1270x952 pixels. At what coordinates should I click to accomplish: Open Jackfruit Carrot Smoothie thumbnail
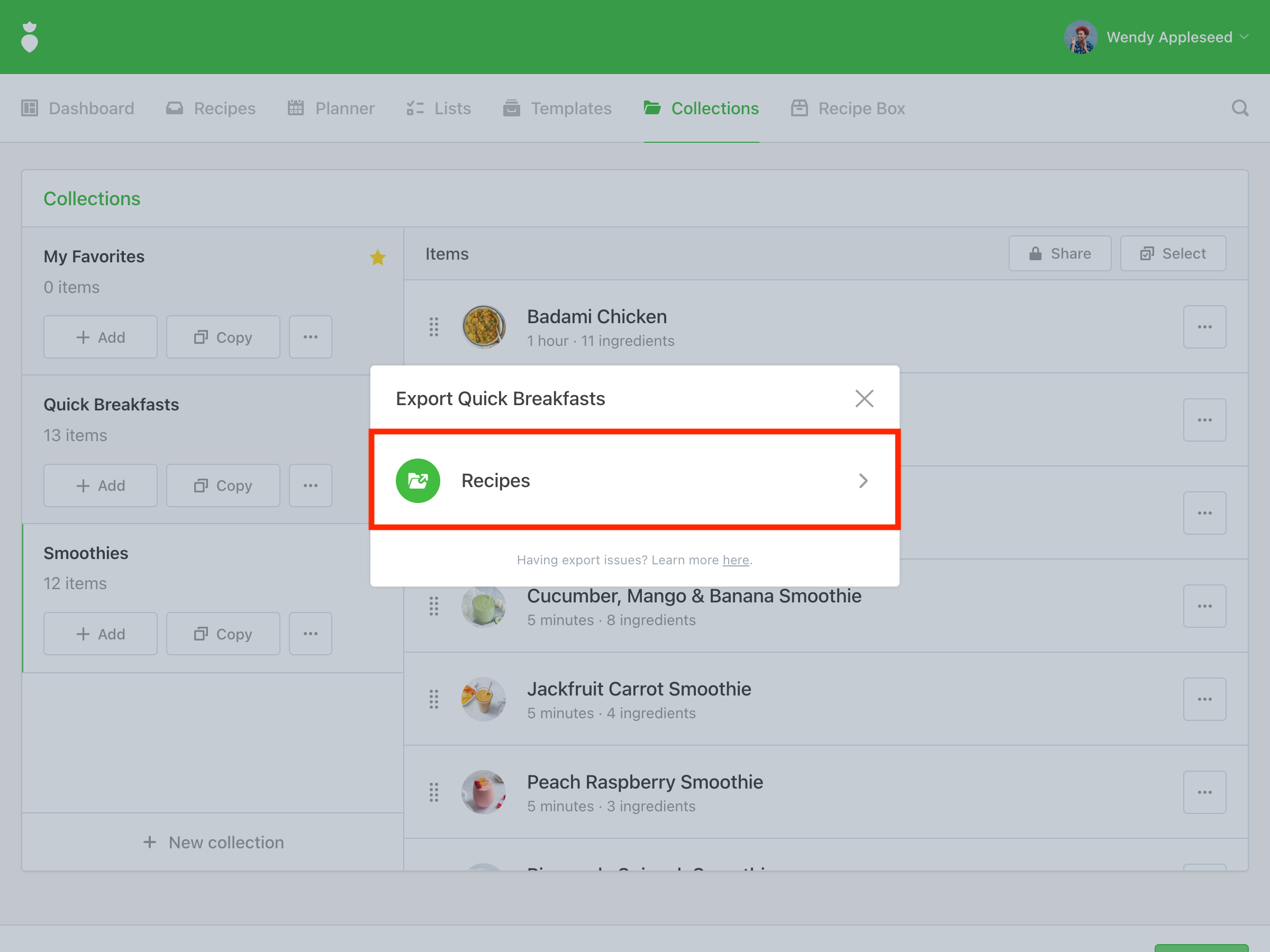point(484,700)
